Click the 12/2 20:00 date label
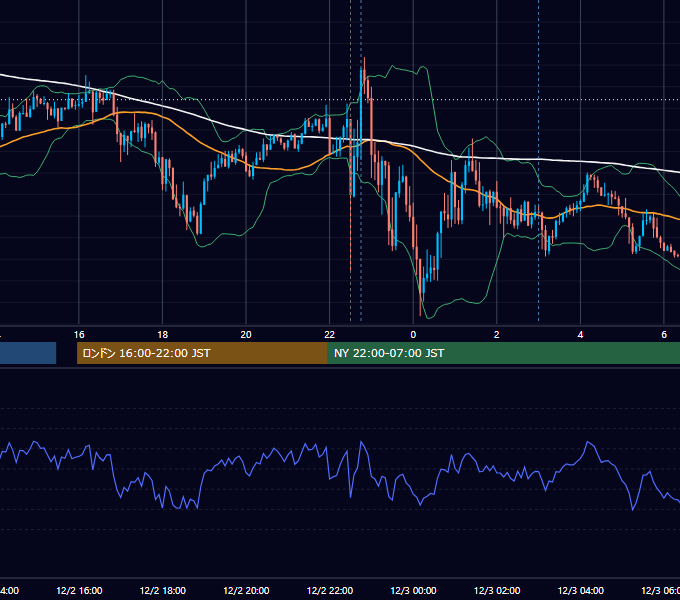 [x=246, y=591]
